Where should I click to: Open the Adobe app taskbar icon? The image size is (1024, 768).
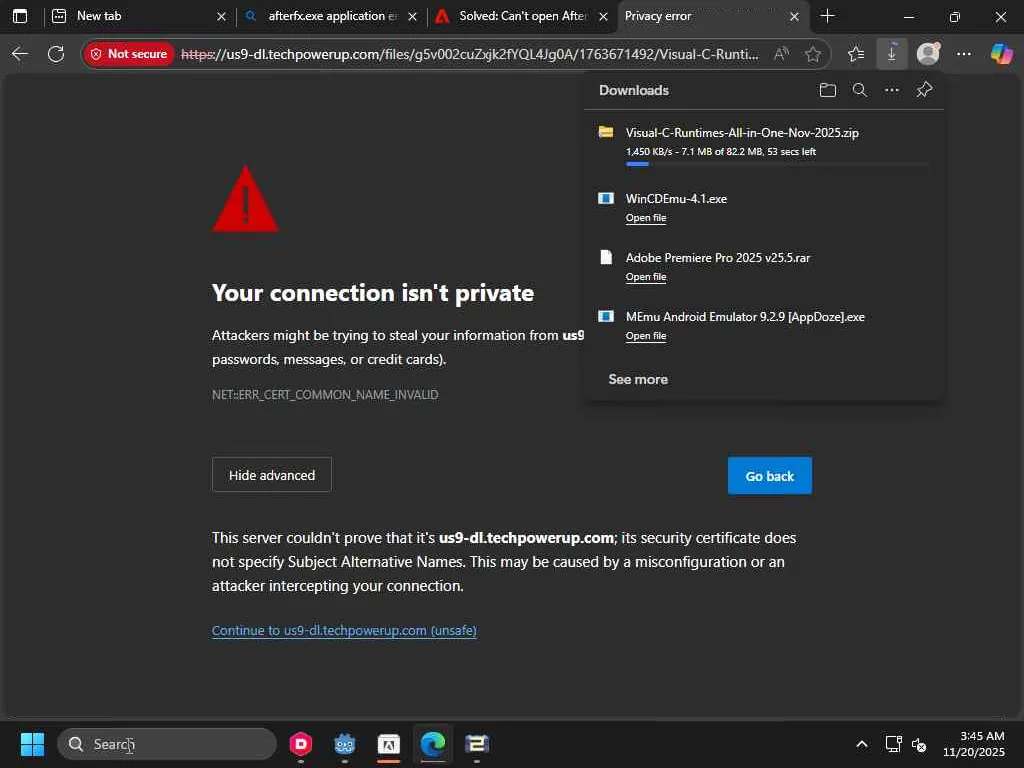389,744
